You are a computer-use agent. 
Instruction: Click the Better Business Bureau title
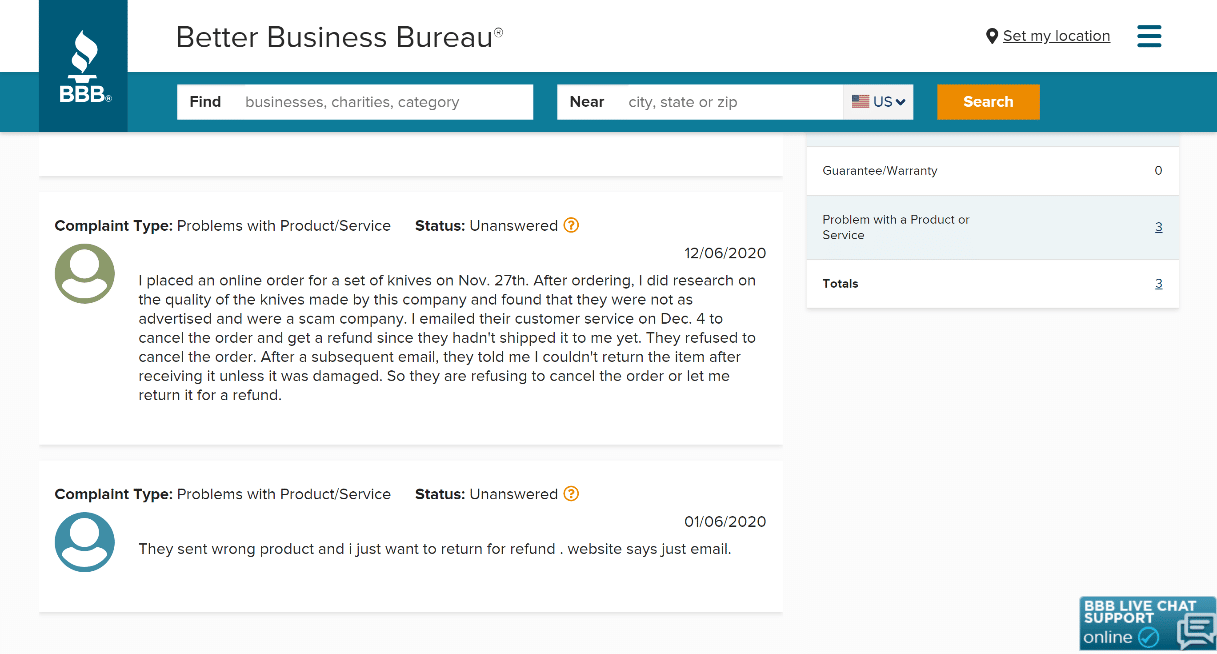tap(339, 37)
